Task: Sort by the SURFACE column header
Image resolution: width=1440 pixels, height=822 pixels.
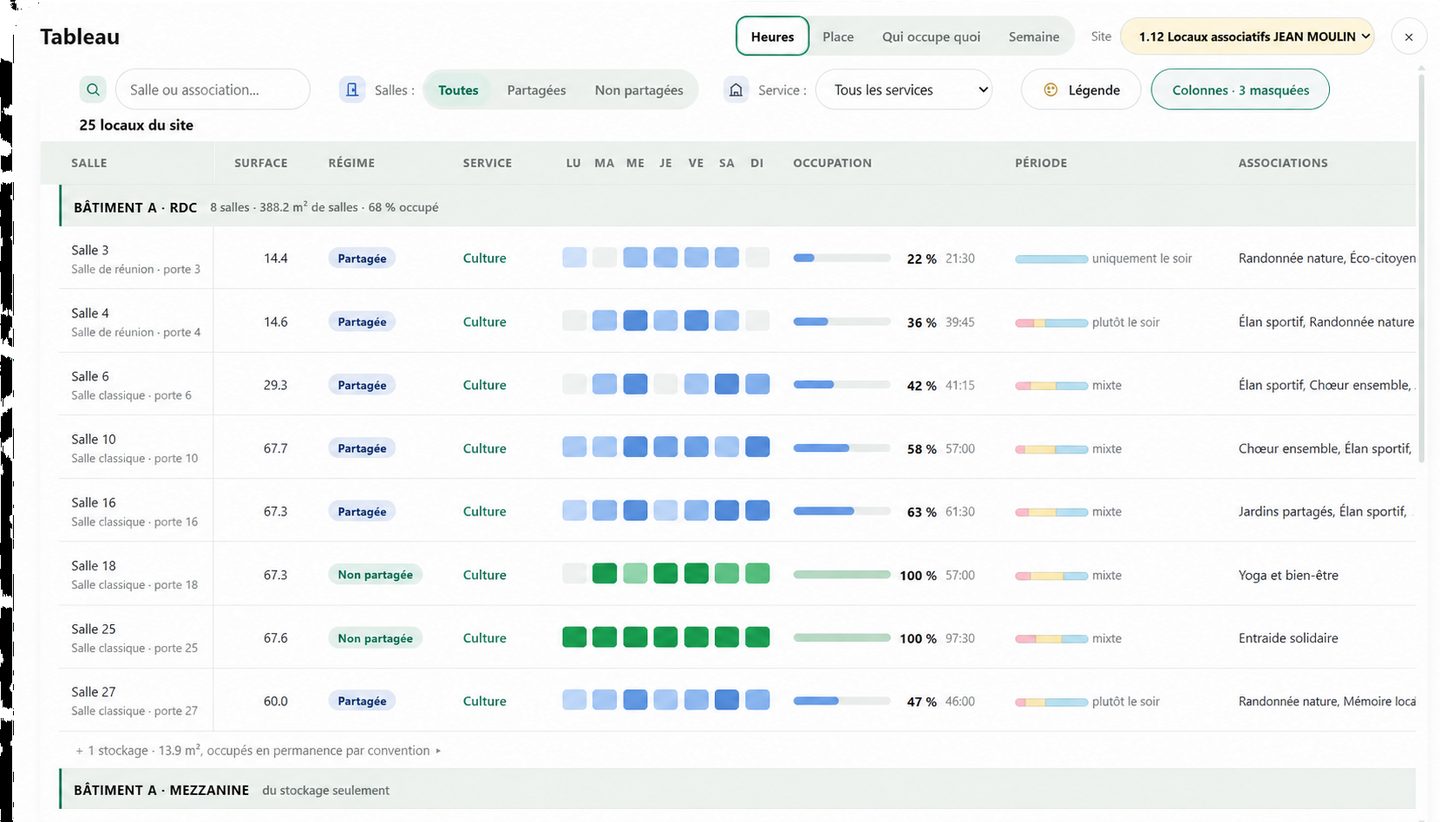Action: click(x=261, y=163)
